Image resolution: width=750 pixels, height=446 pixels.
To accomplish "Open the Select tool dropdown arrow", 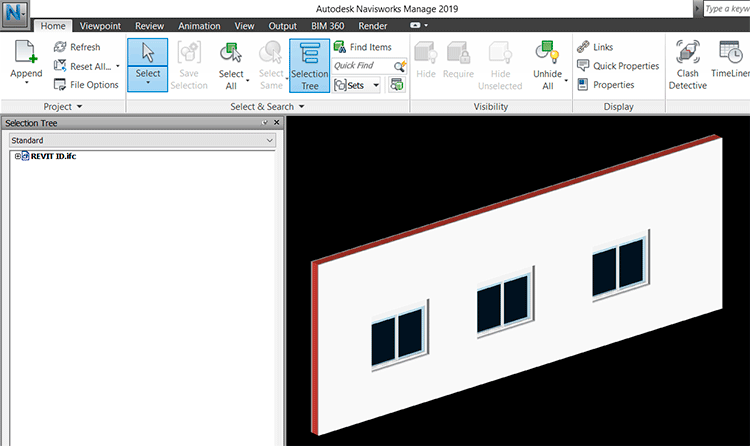I will click(x=148, y=83).
